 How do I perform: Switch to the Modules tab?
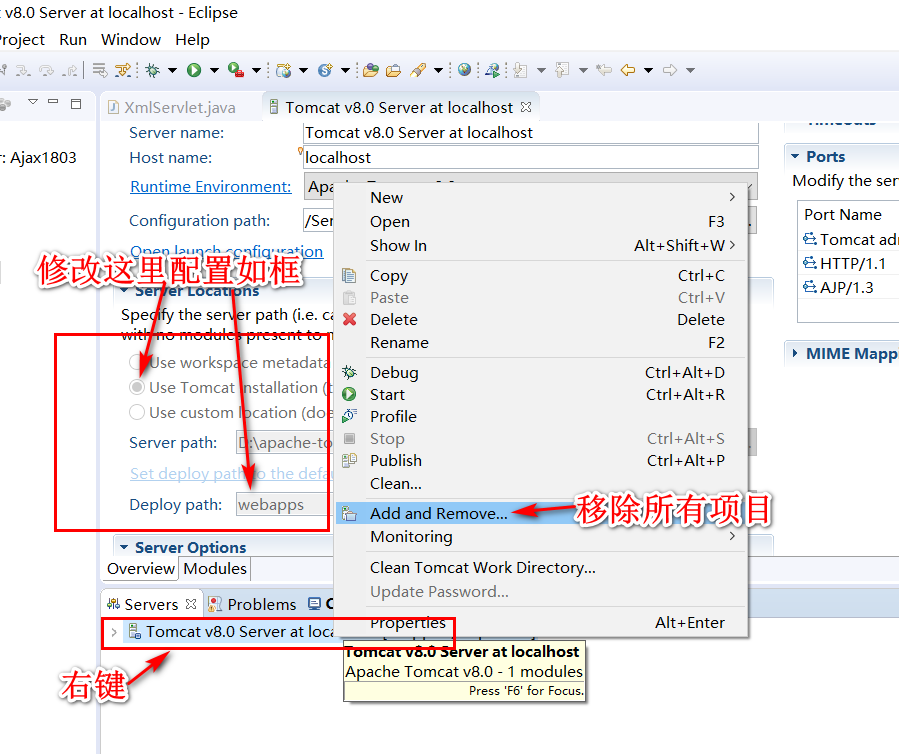(215, 569)
